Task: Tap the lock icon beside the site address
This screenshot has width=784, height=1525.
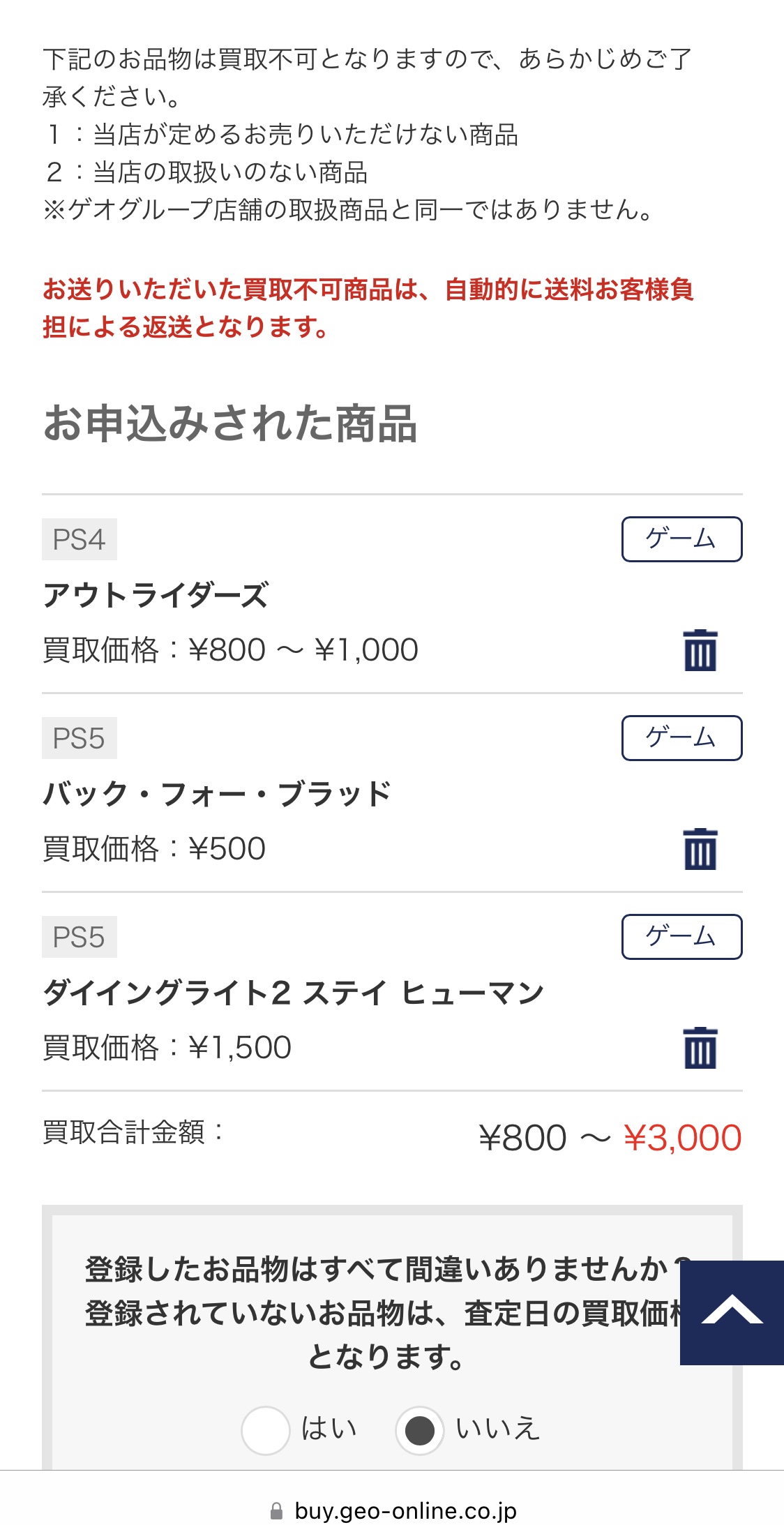Action: click(277, 1511)
